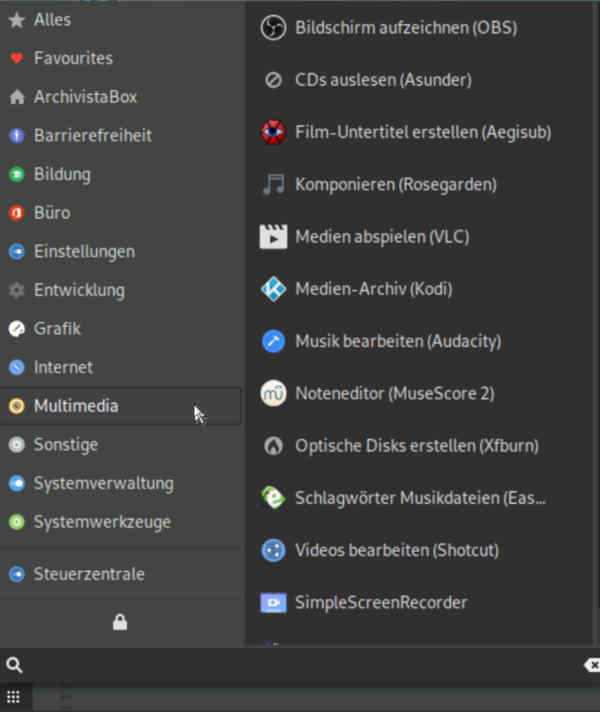Click "SimpleScreenRecorder" label text
600x712 pixels.
(381, 603)
